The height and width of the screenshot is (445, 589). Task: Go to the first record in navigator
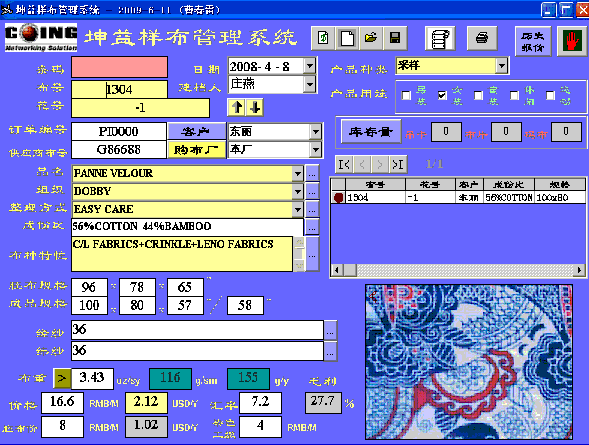344,164
